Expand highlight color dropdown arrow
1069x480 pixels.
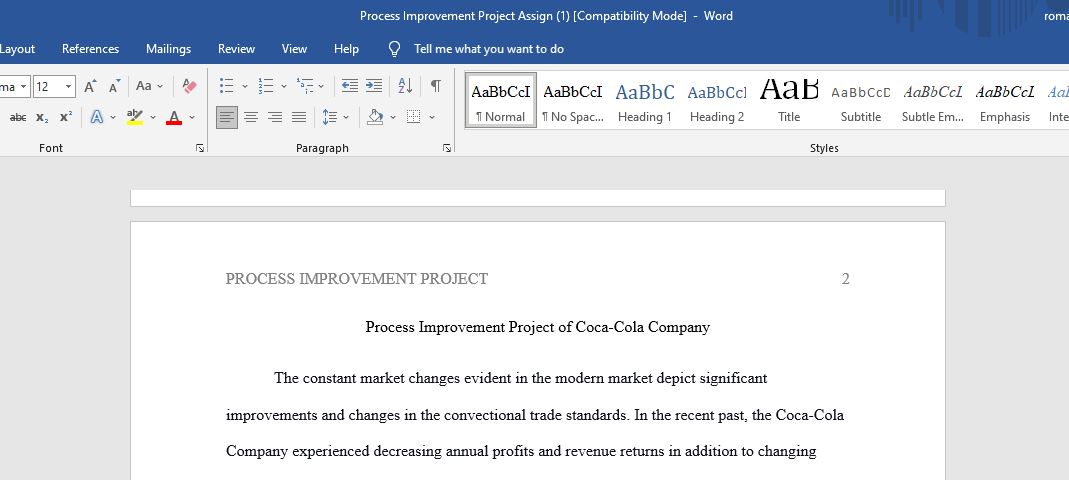pyautogui.click(x=153, y=117)
